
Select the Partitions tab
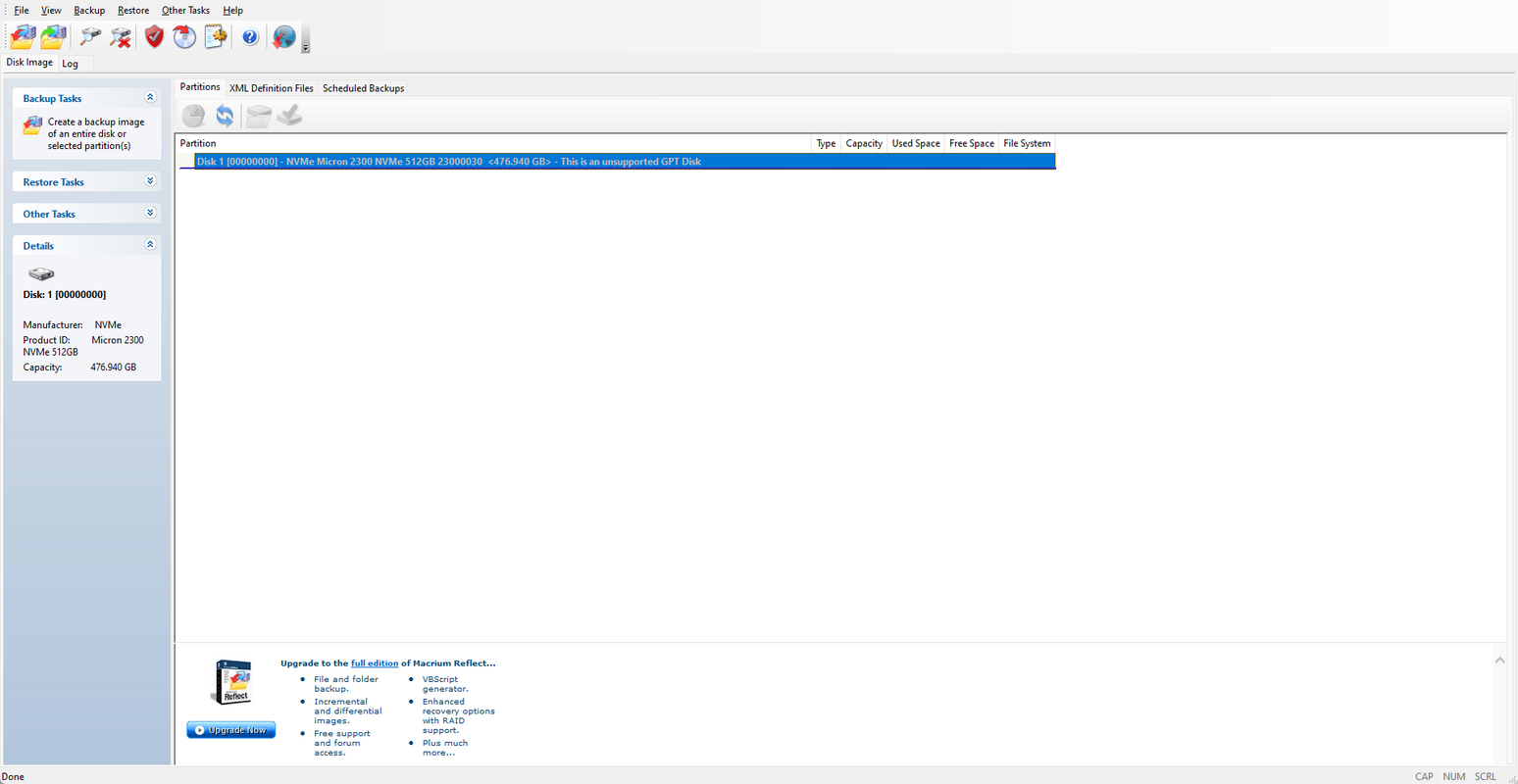[x=200, y=87]
